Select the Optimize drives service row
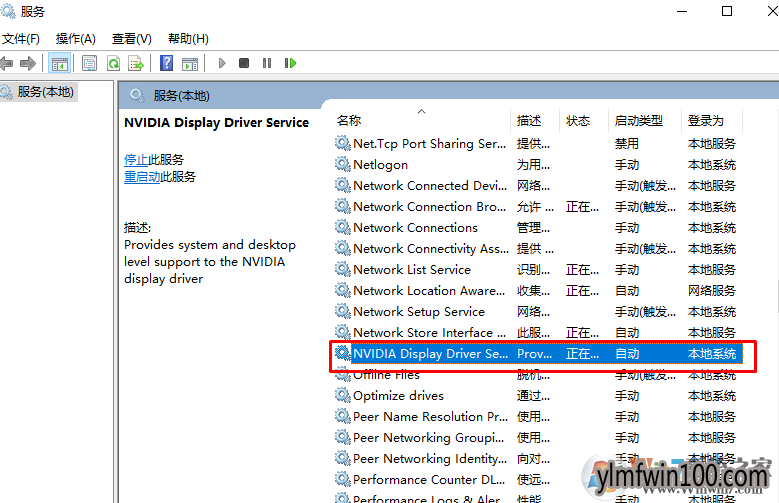Image resolution: width=779 pixels, height=503 pixels. [x=538, y=396]
